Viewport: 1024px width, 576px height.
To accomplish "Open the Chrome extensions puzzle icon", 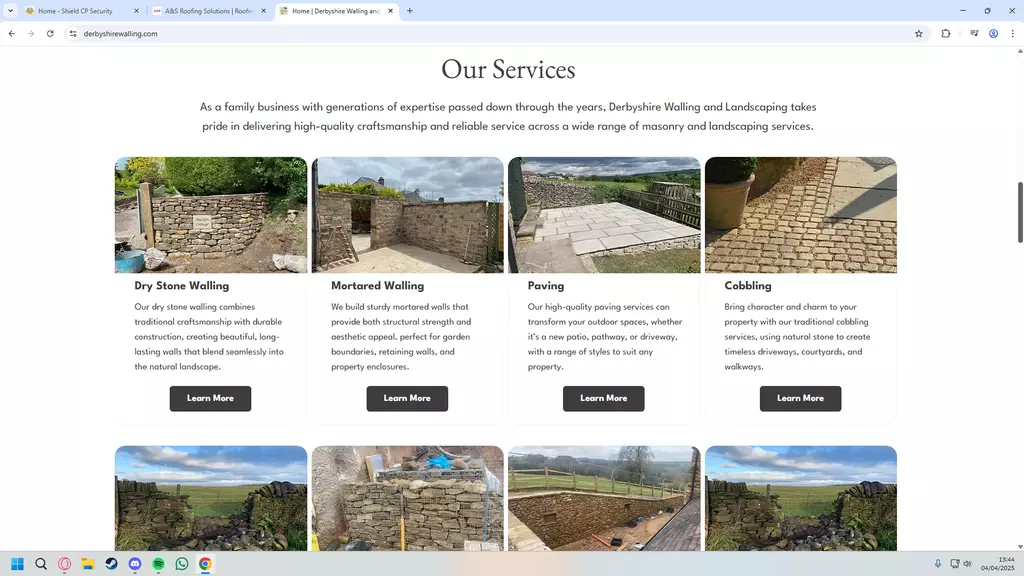I will click(946, 33).
